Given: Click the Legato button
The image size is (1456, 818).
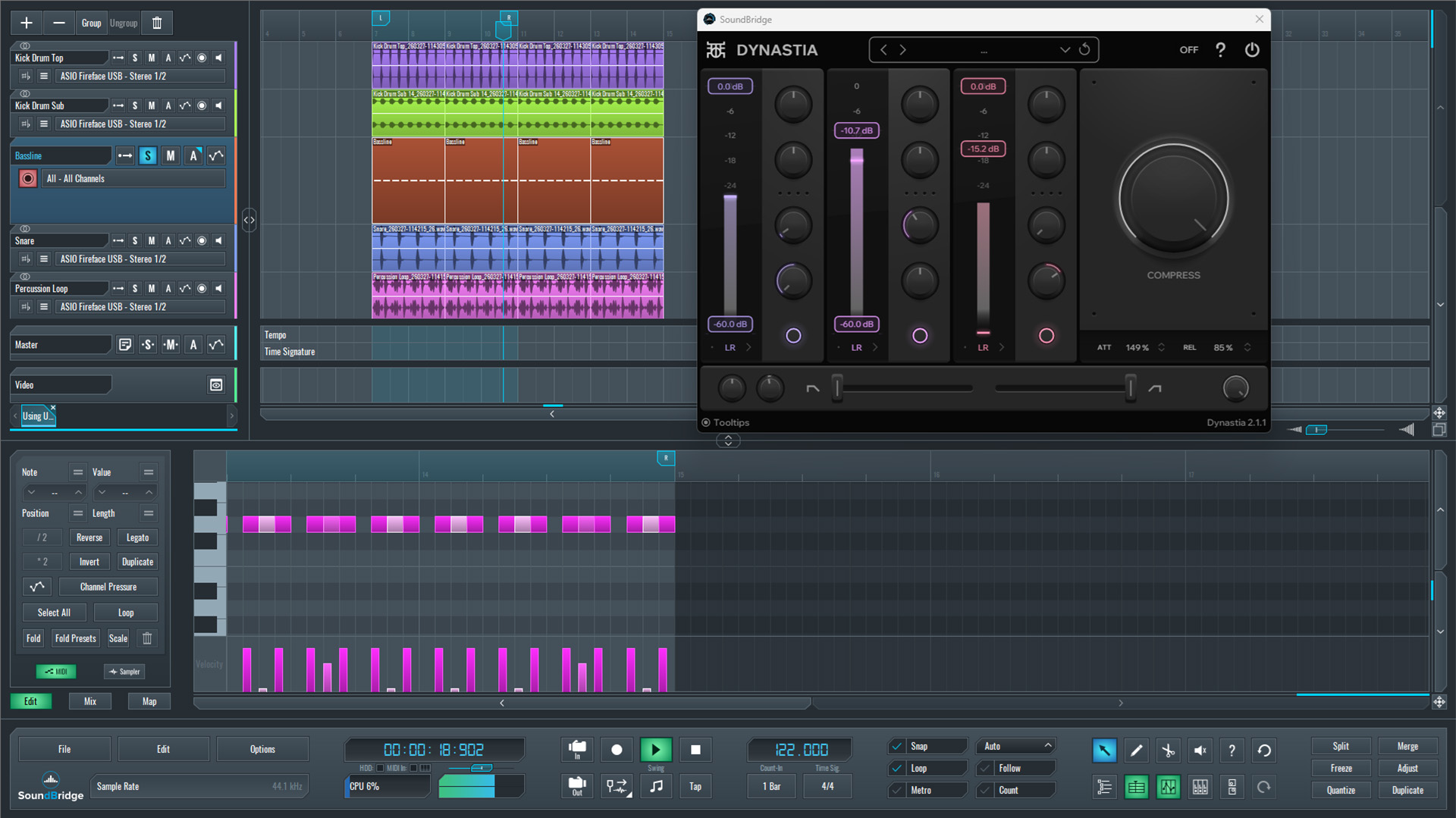Looking at the screenshot, I should coord(137,537).
